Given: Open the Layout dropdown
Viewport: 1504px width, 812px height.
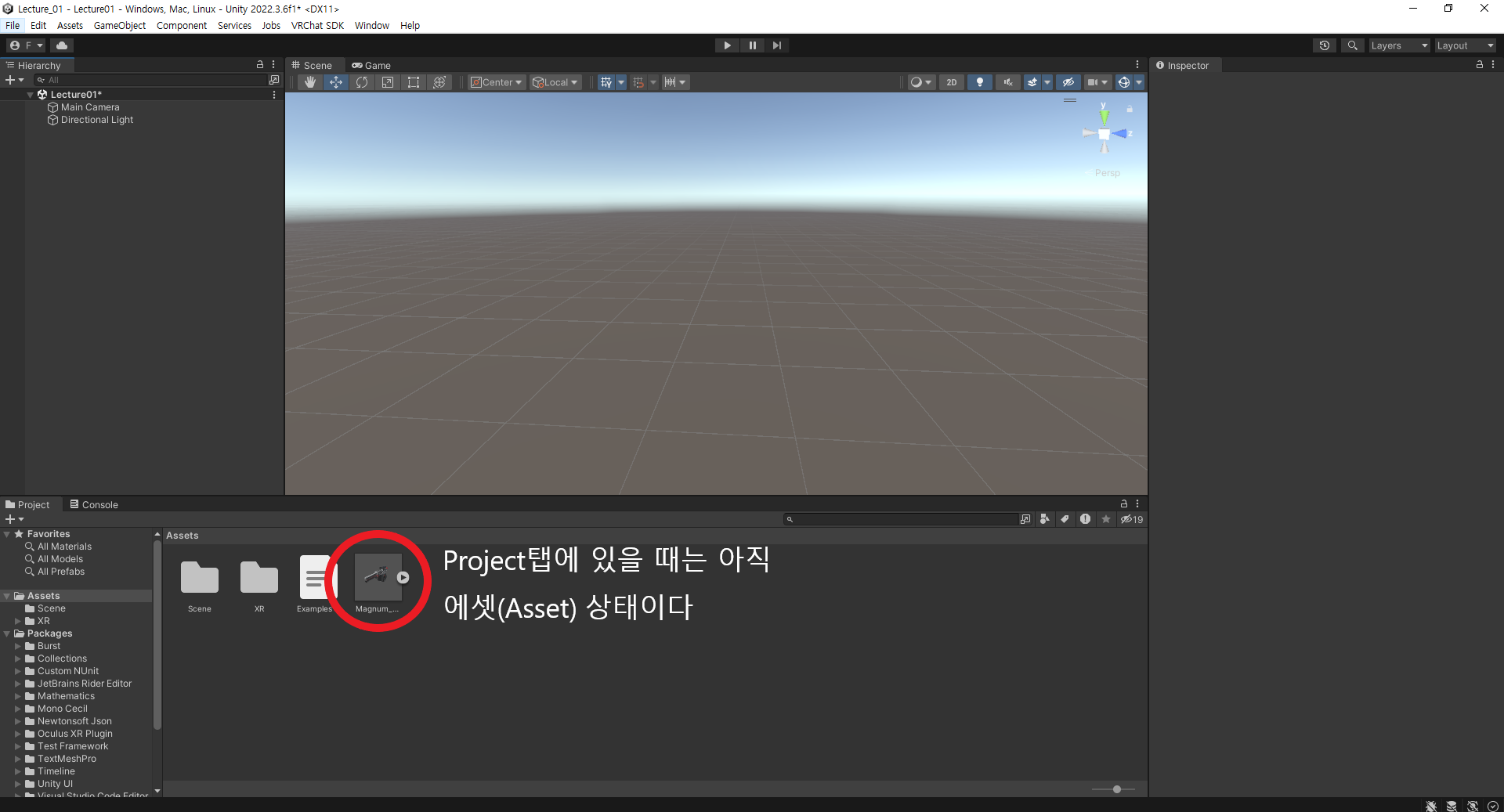Looking at the screenshot, I should click(1465, 45).
